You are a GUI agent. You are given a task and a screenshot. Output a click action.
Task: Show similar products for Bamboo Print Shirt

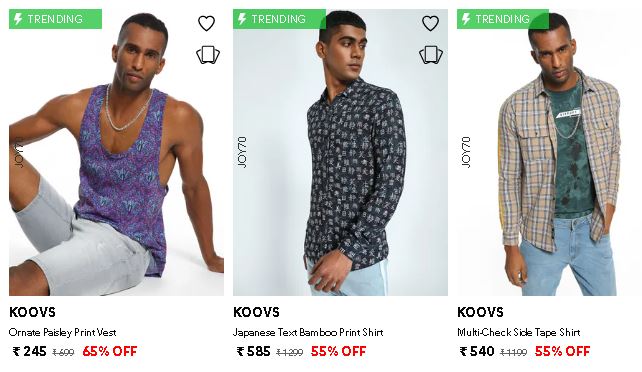point(431,55)
